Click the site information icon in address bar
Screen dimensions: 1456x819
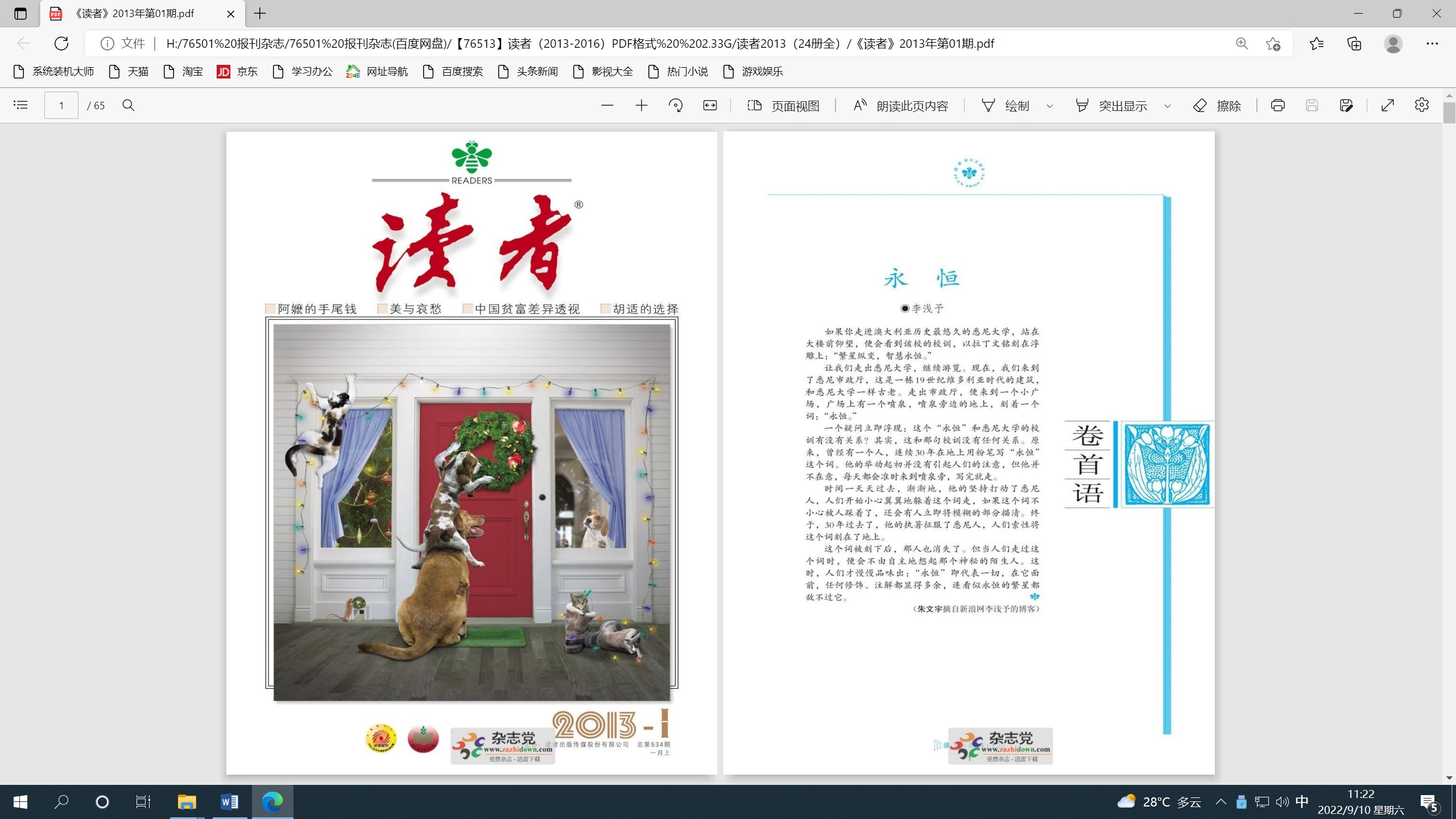point(107,44)
